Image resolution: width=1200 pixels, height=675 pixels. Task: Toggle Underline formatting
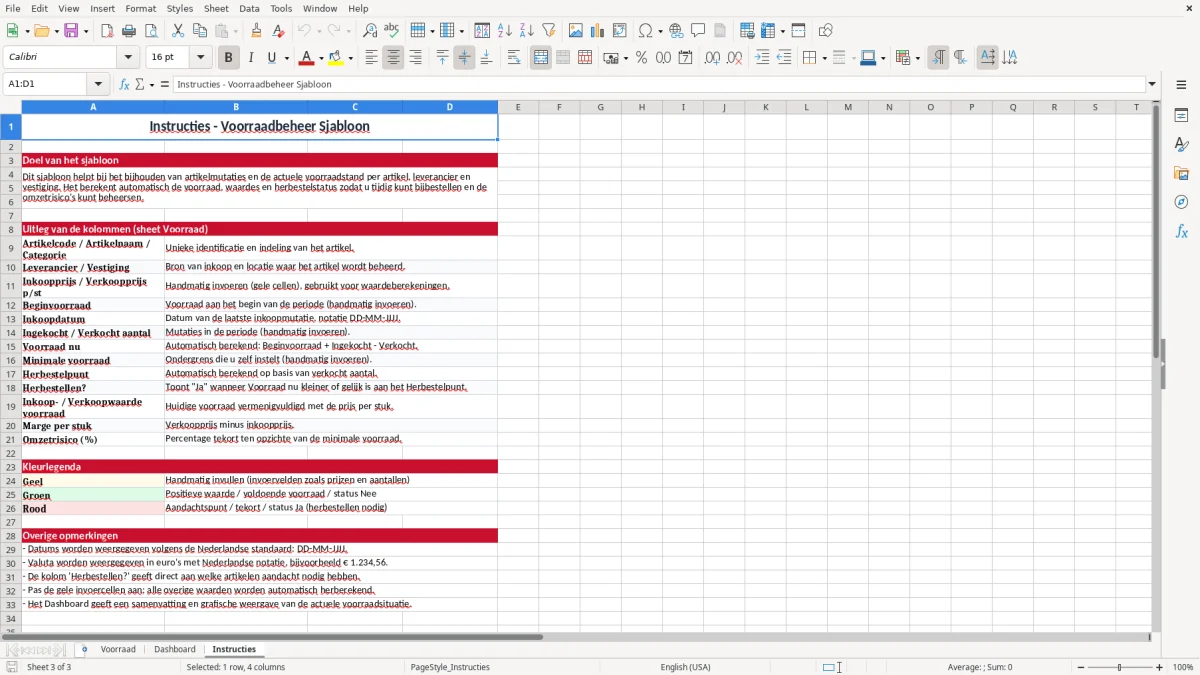[x=272, y=58]
